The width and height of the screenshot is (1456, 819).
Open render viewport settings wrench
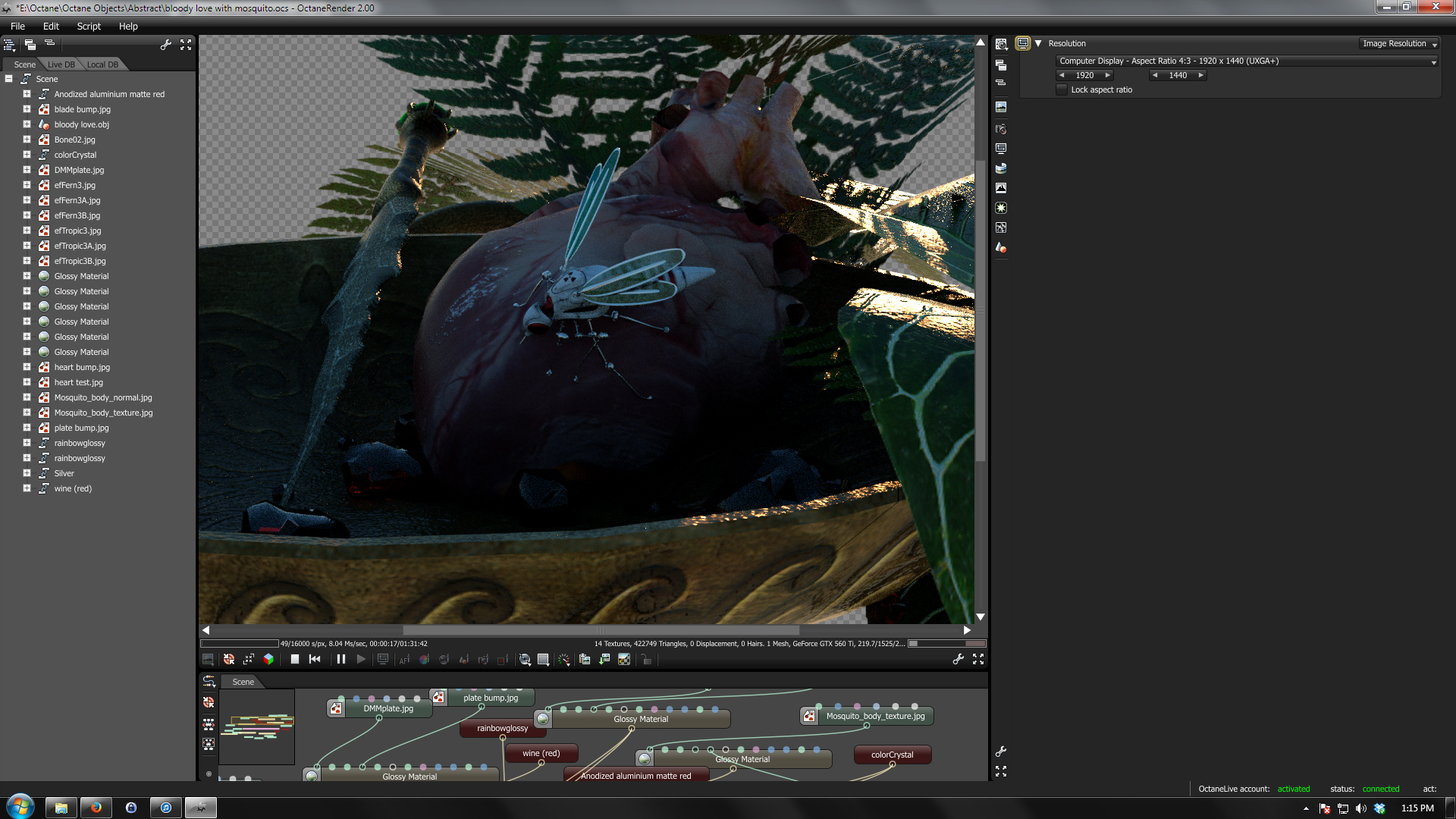click(959, 660)
